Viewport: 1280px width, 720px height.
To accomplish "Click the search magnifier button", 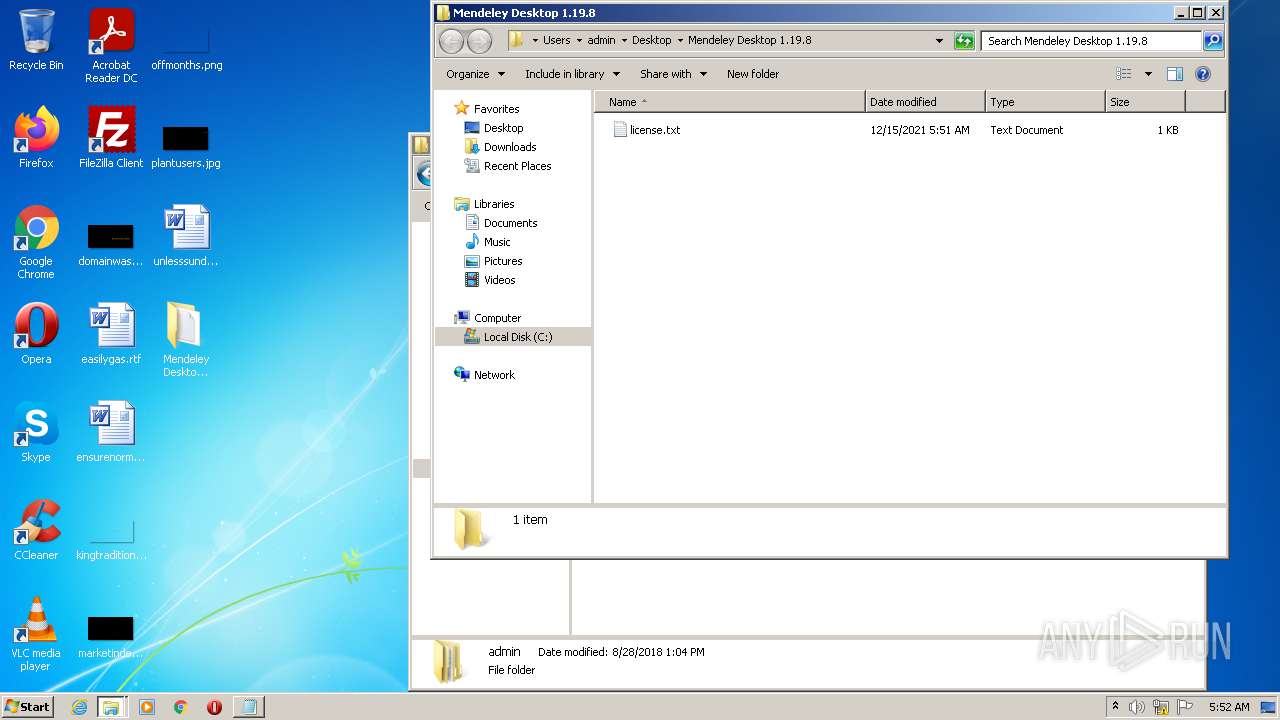I will tap(1213, 41).
